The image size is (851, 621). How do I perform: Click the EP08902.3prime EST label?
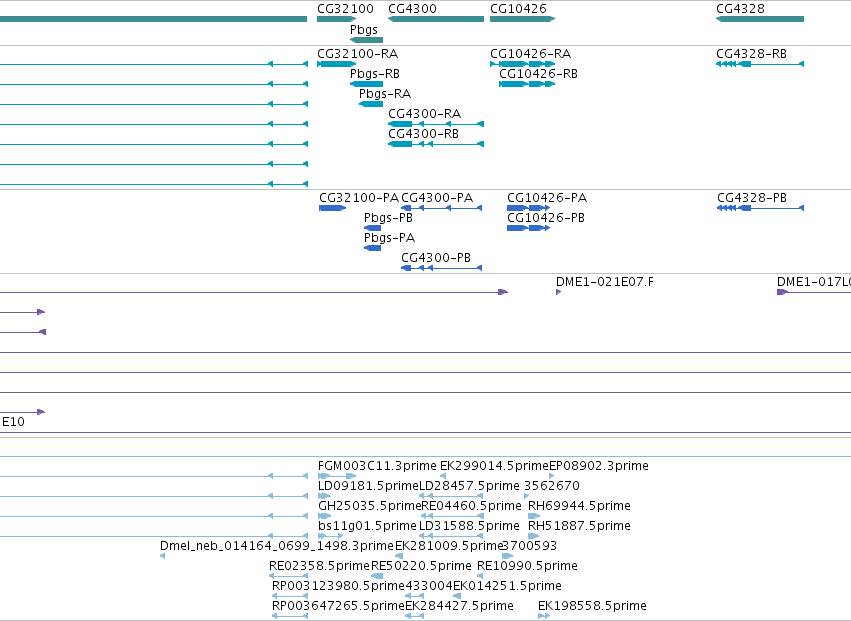click(x=599, y=466)
